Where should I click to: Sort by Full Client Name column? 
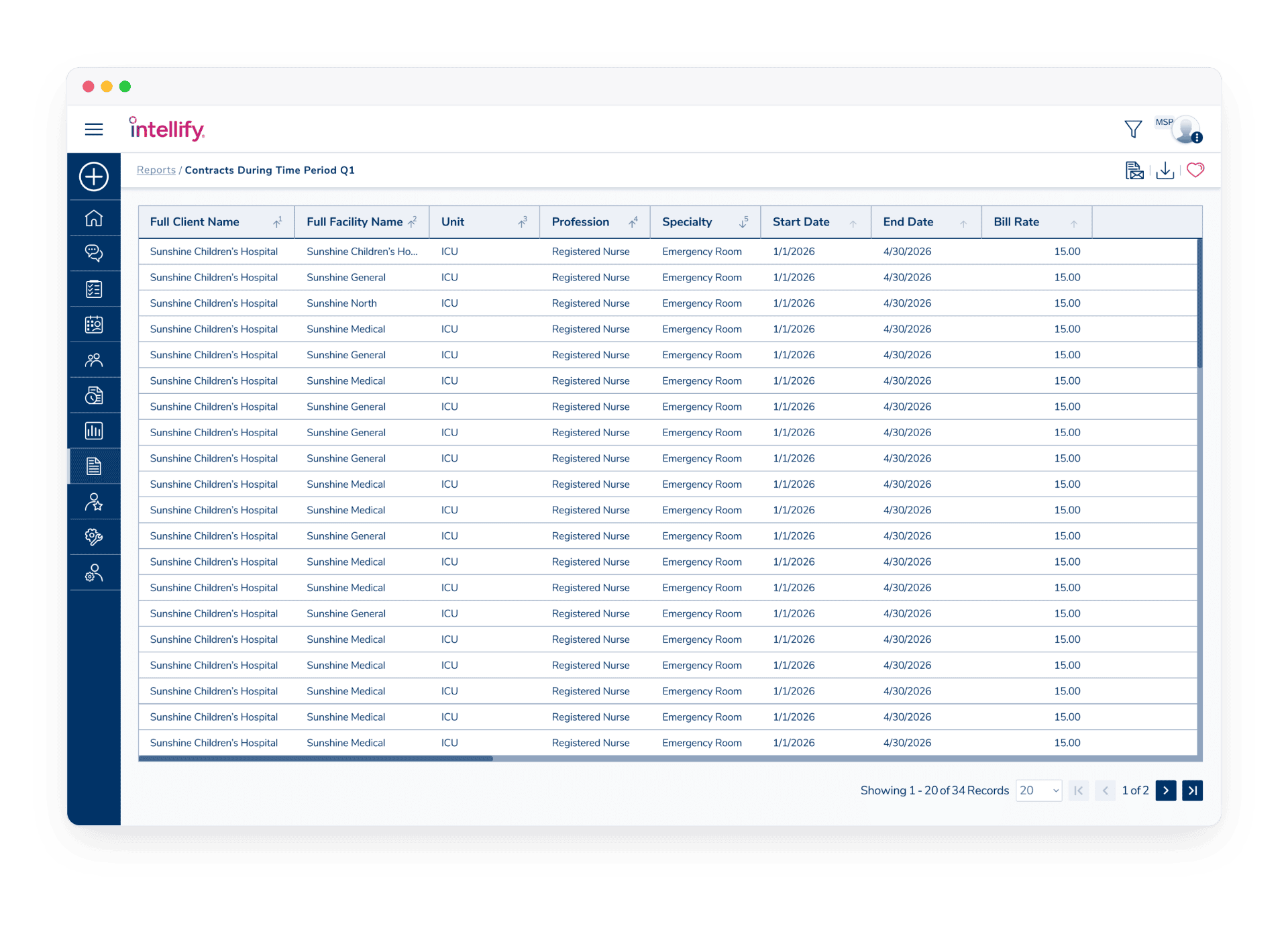coord(216,222)
